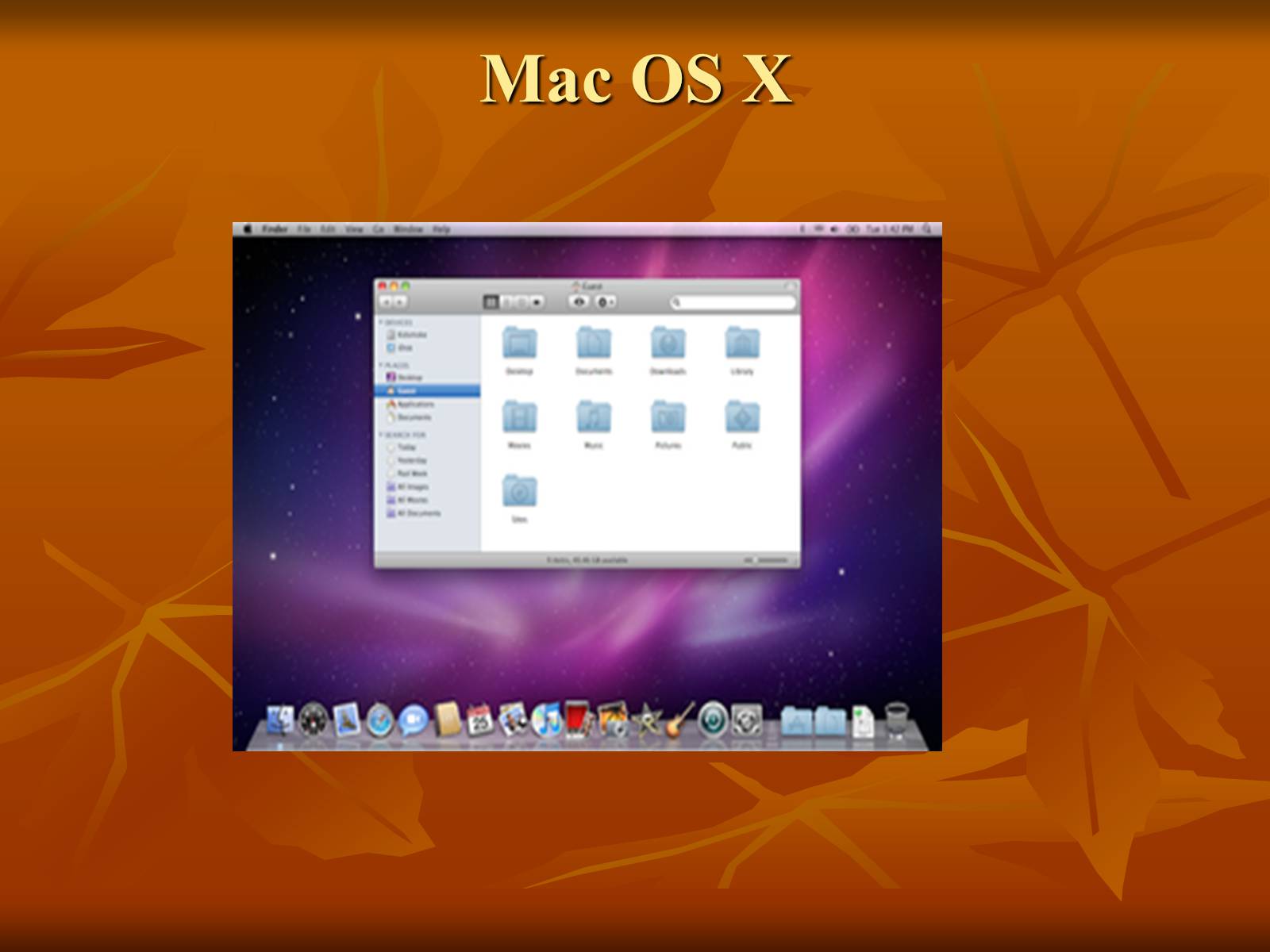Open Time Machine icon in the Dock

tap(714, 720)
